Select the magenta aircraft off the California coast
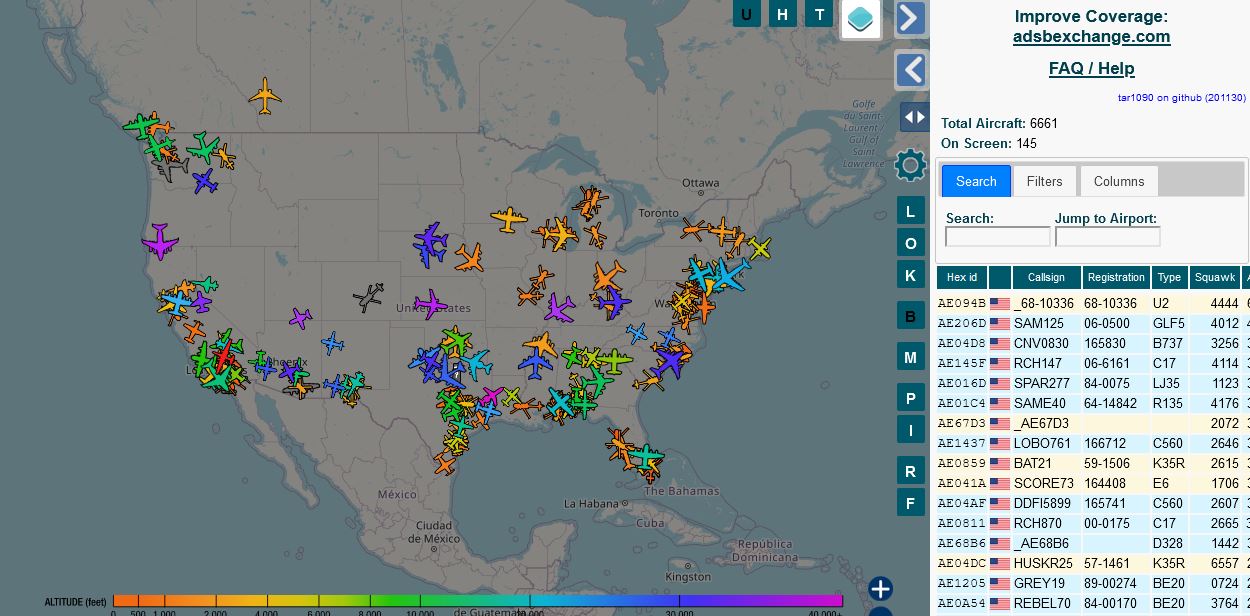This screenshot has width=1250, height=616. click(x=159, y=242)
